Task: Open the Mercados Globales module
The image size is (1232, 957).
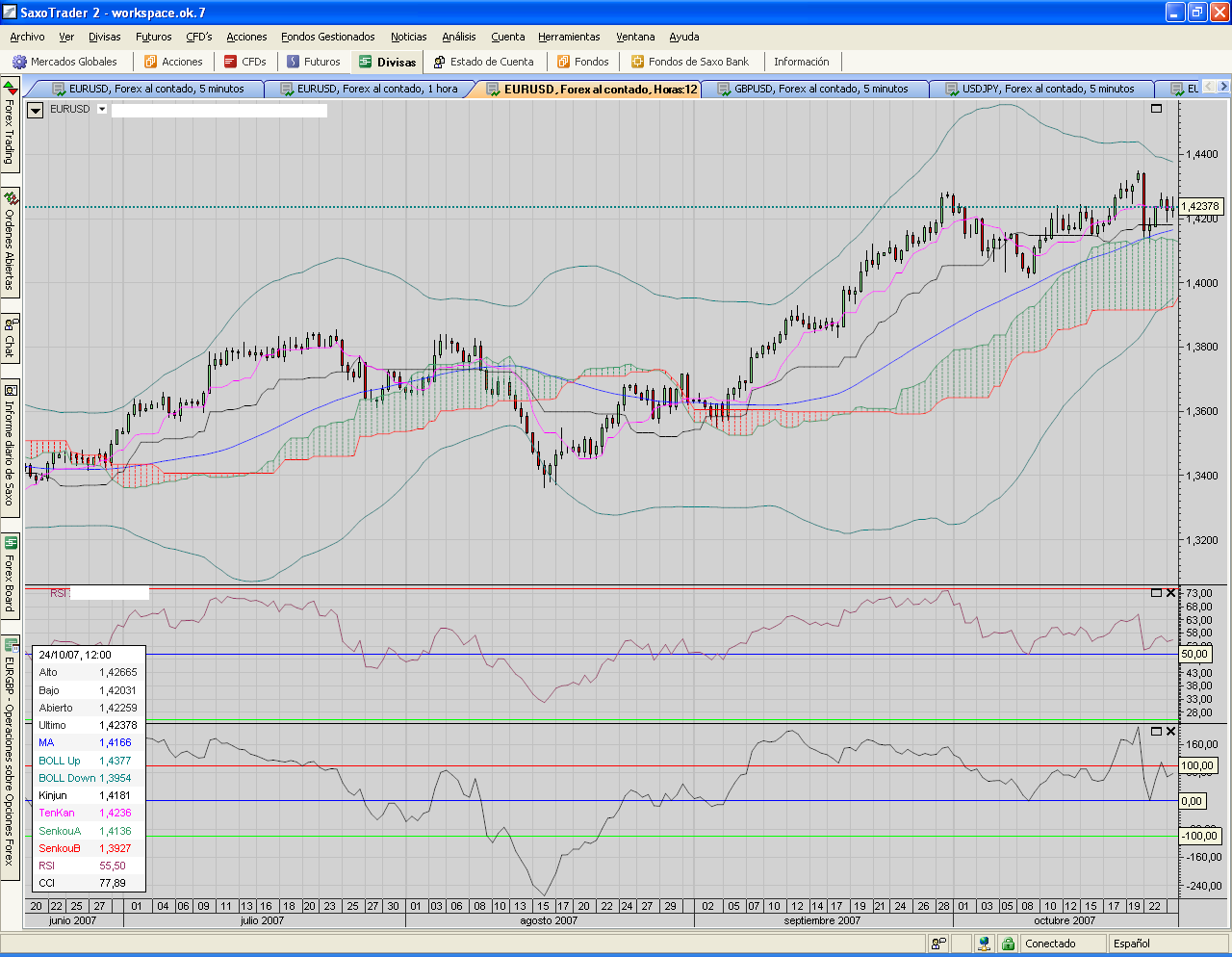Action: (64, 62)
